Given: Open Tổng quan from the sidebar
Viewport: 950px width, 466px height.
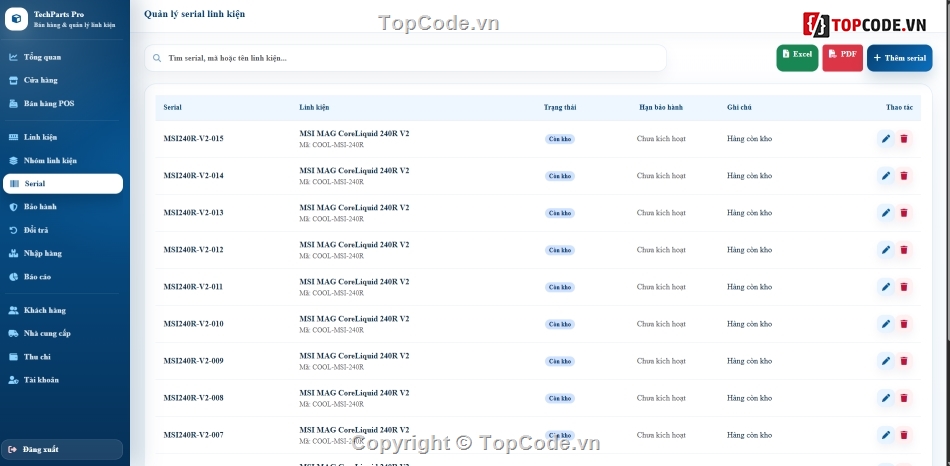Looking at the screenshot, I should coord(63,57).
